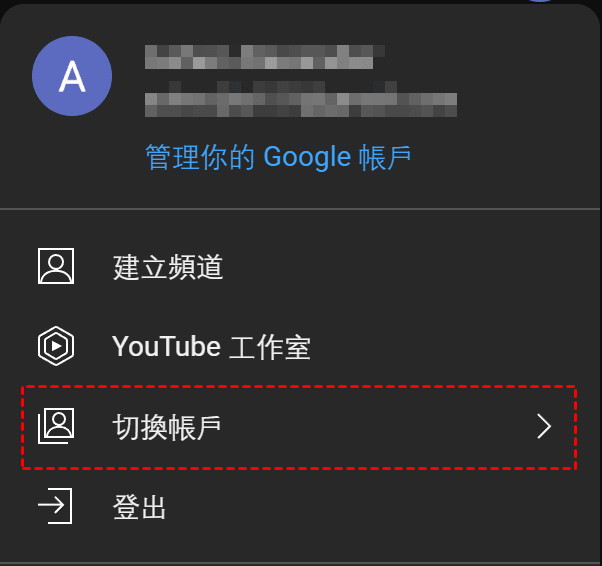
Task: Click the white letter A inside the avatar
Action: pyautogui.click(x=72, y=77)
